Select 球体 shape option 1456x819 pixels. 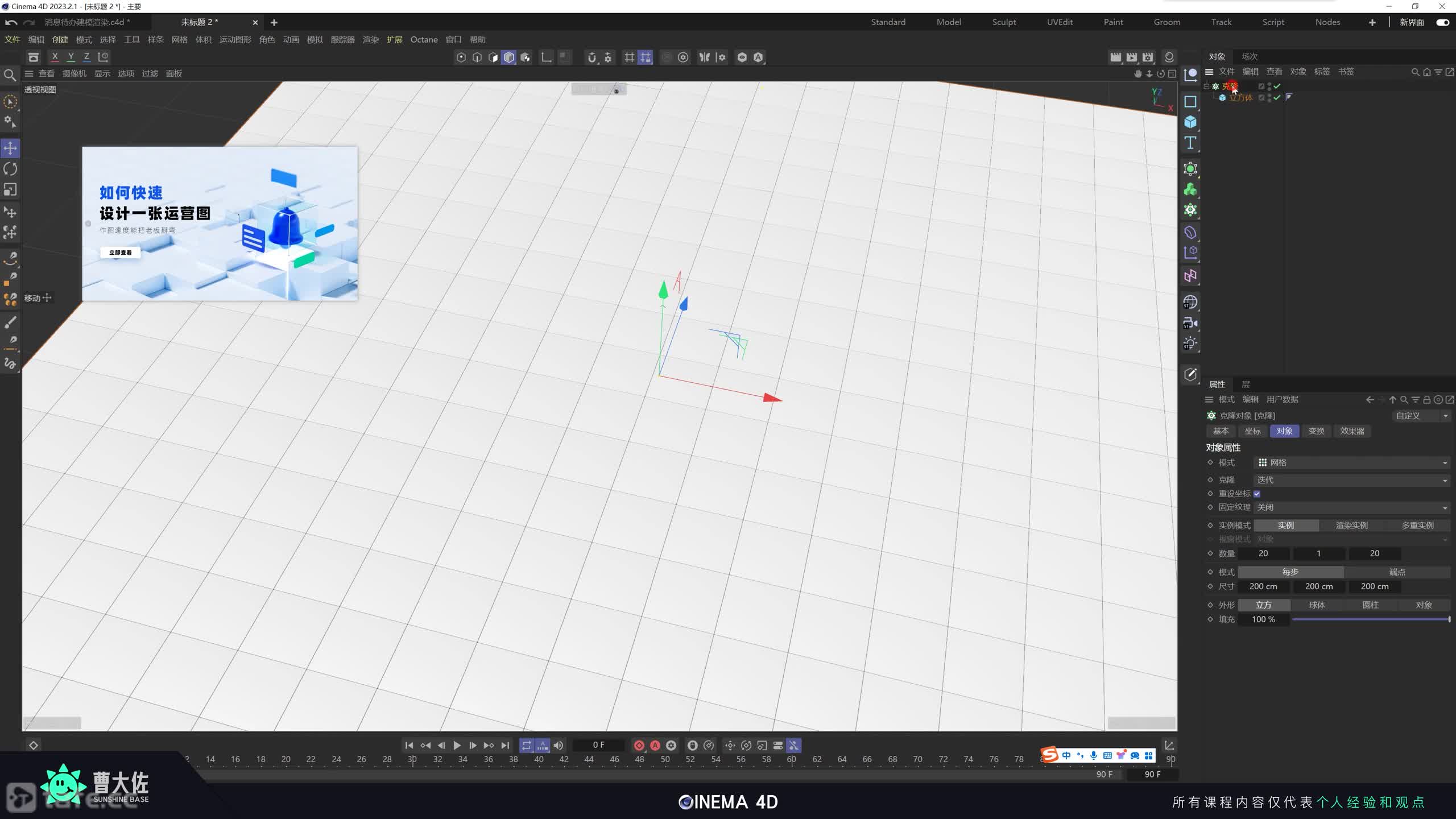pyautogui.click(x=1317, y=605)
